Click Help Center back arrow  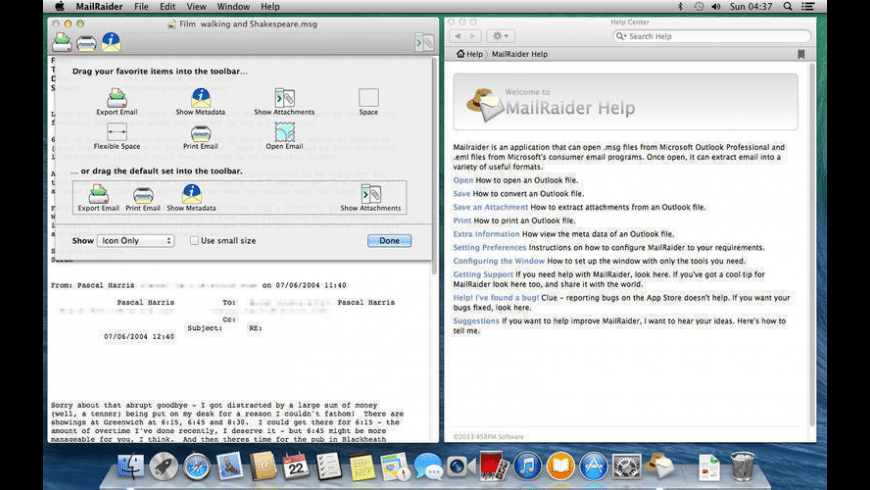click(458, 36)
